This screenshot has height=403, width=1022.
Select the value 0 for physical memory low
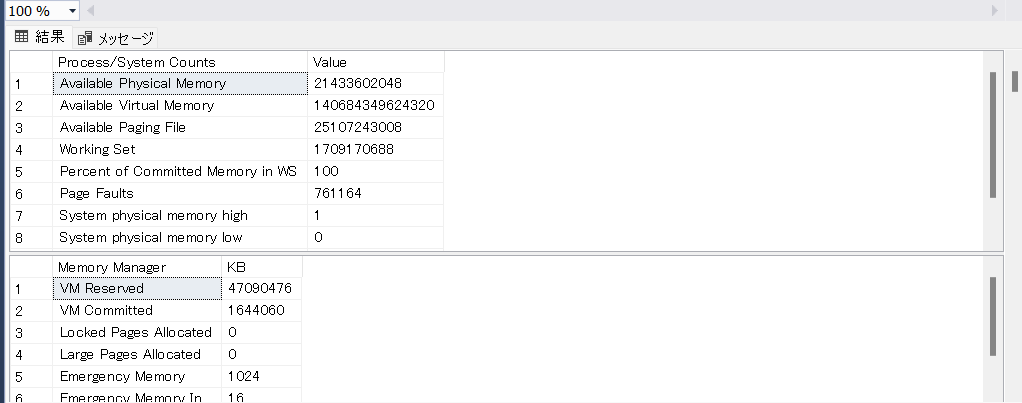pyautogui.click(x=375, y=237)
